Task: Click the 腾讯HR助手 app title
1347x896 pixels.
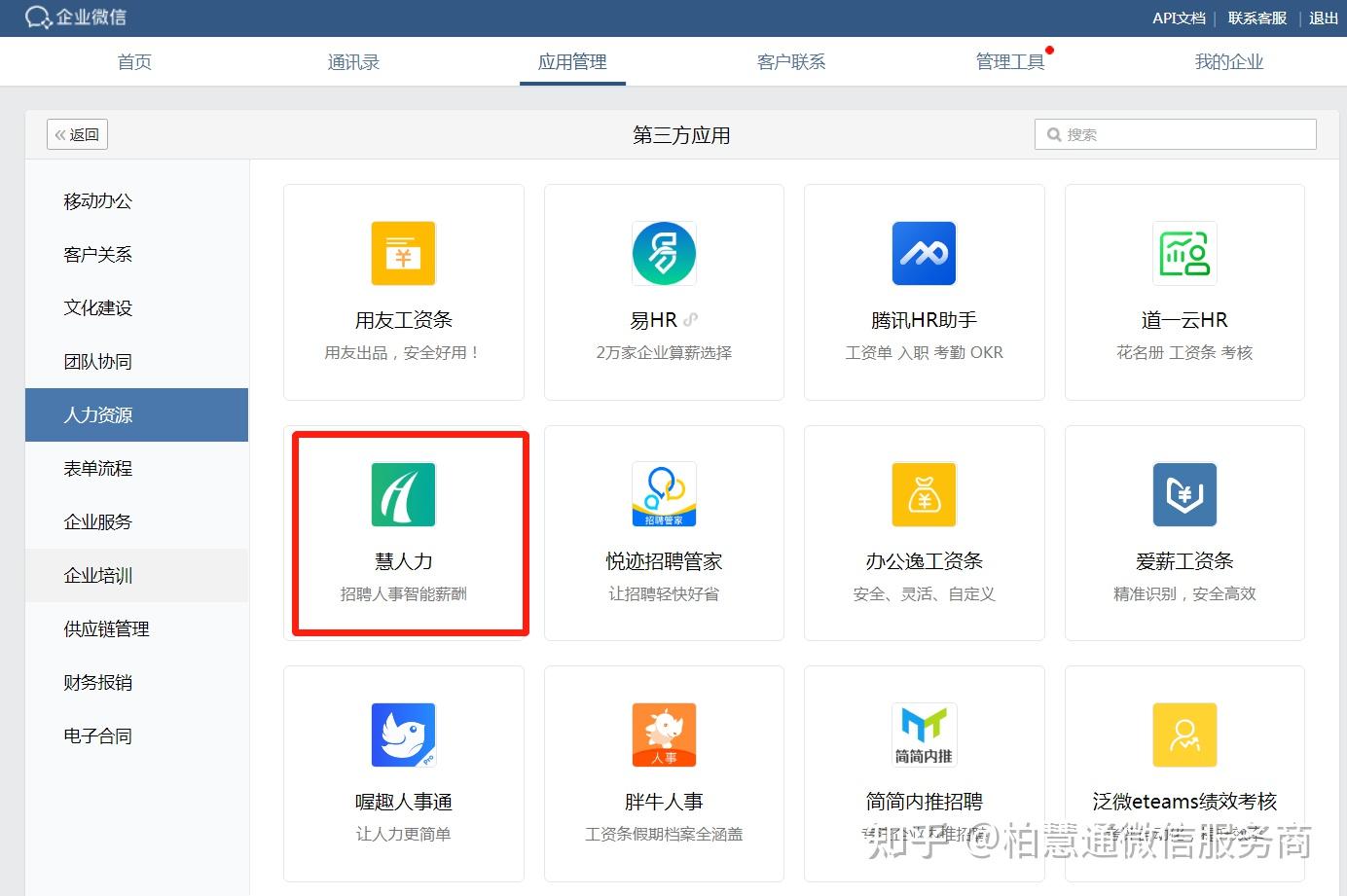Action: pos(924,320)
